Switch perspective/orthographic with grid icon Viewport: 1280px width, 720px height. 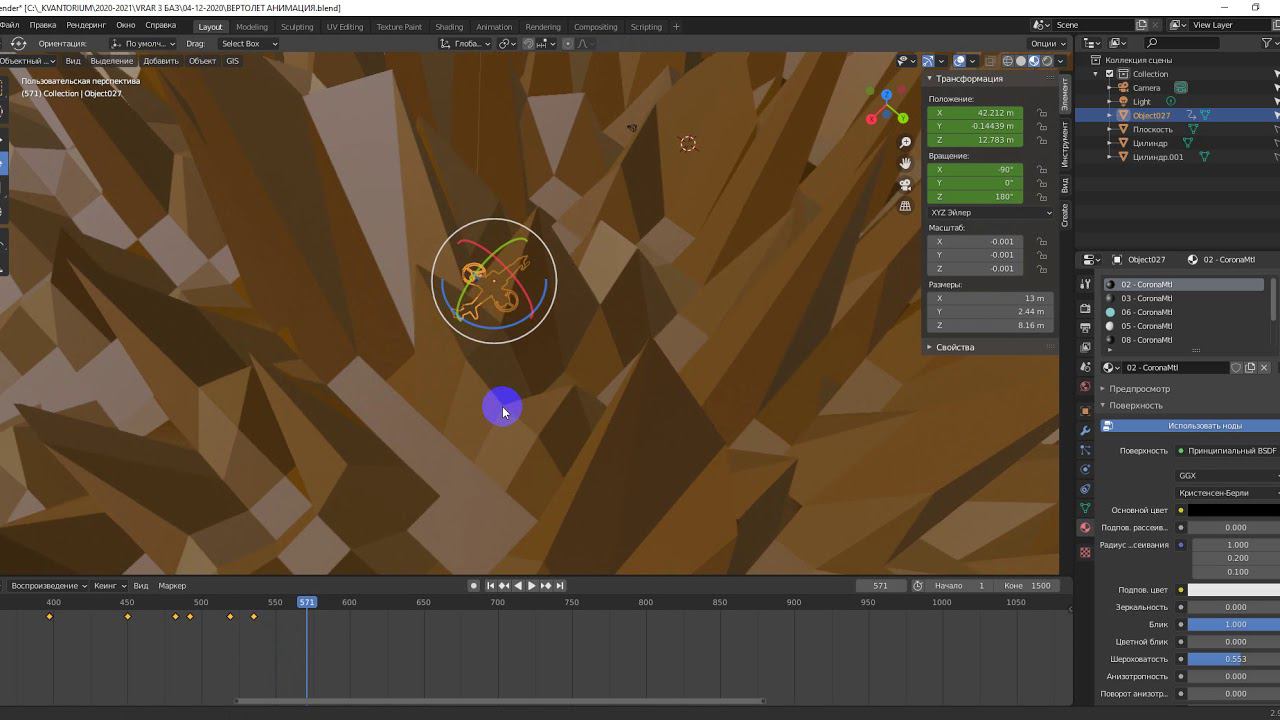click(905, 206)
